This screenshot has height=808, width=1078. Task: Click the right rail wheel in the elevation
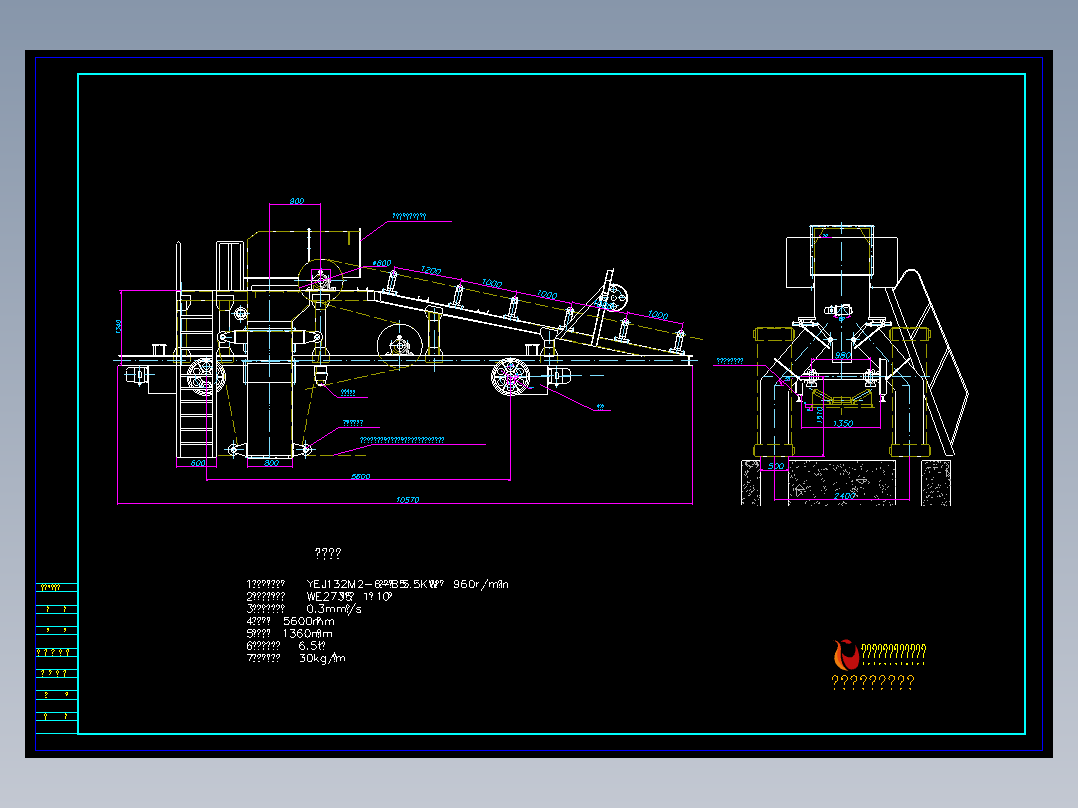click(x=511, y=376)
